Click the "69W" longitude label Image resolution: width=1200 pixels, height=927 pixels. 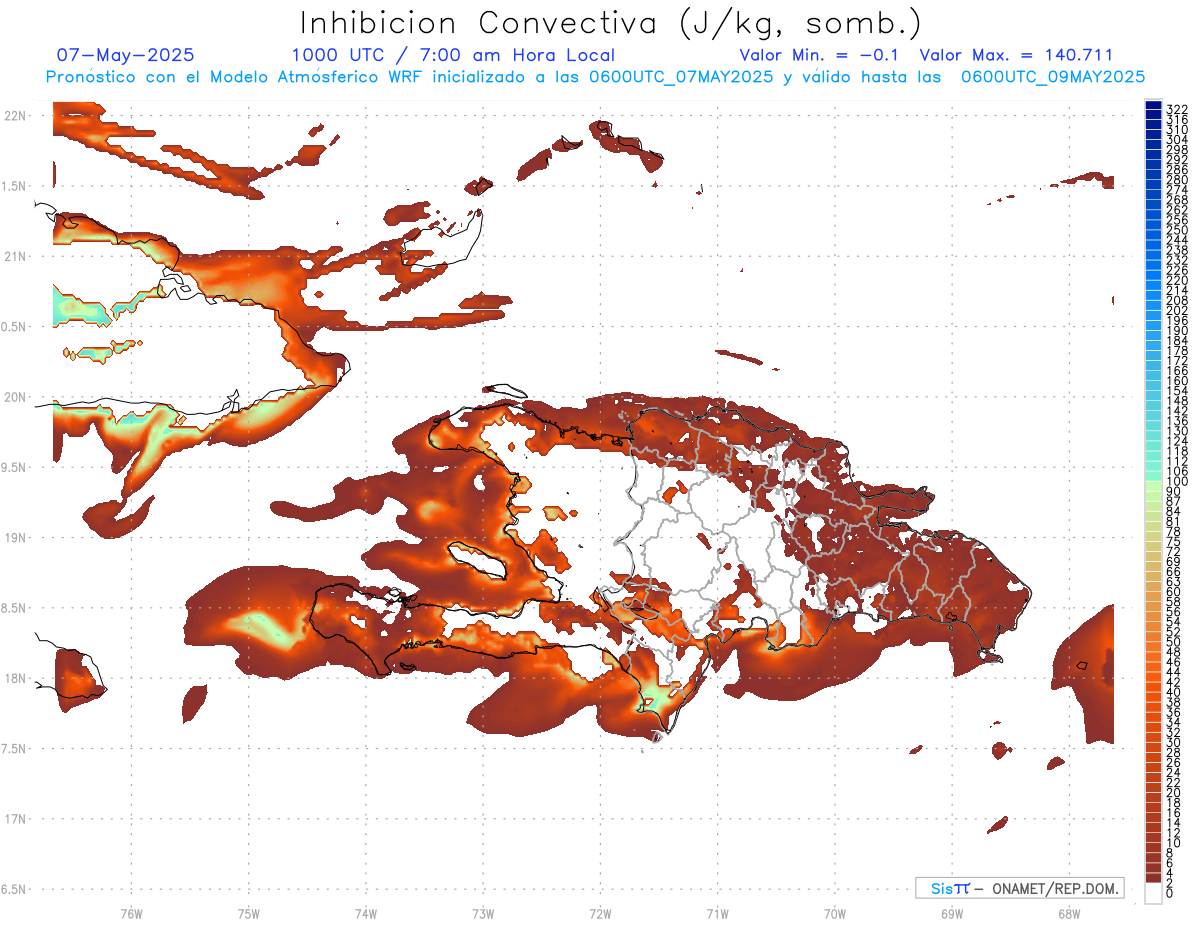point(951,912)
